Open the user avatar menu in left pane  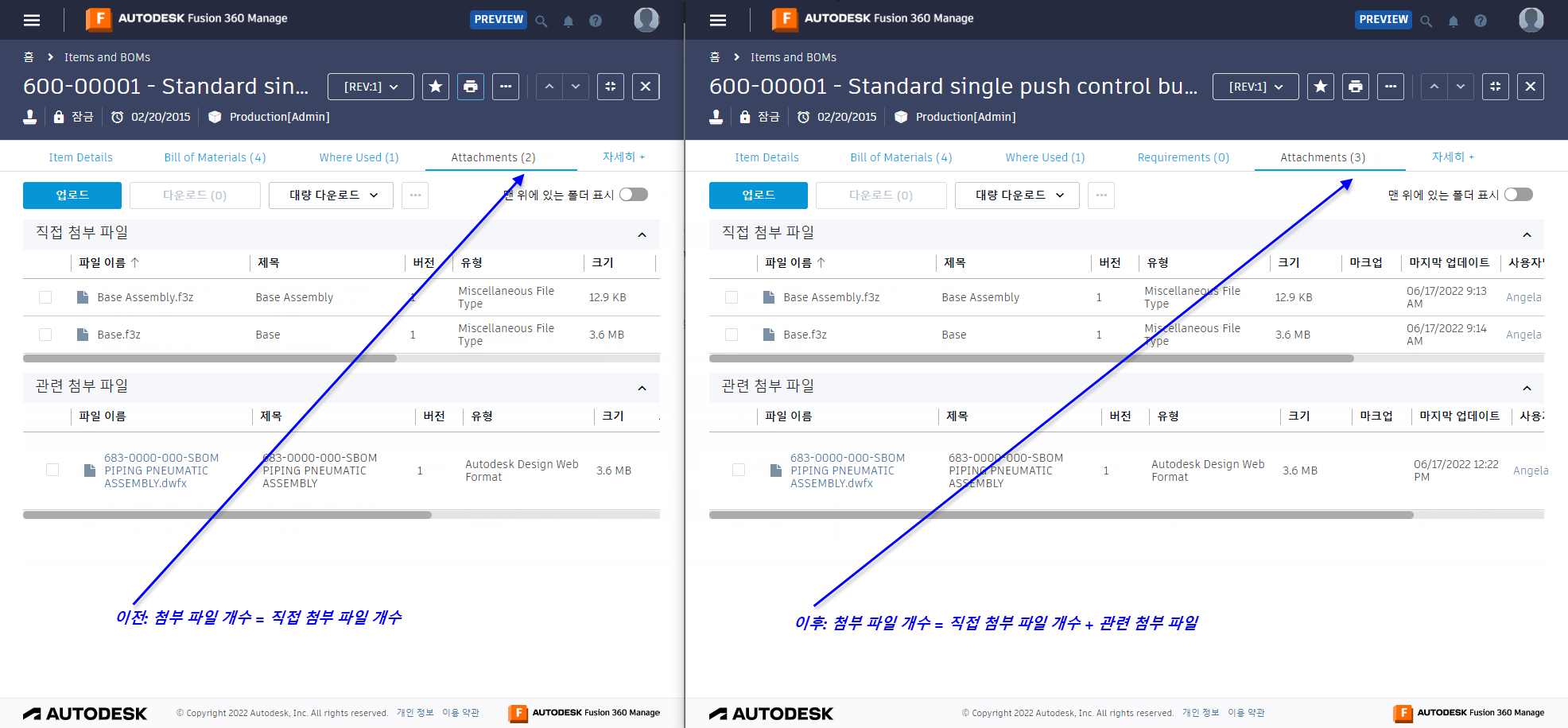pos(646,20)
